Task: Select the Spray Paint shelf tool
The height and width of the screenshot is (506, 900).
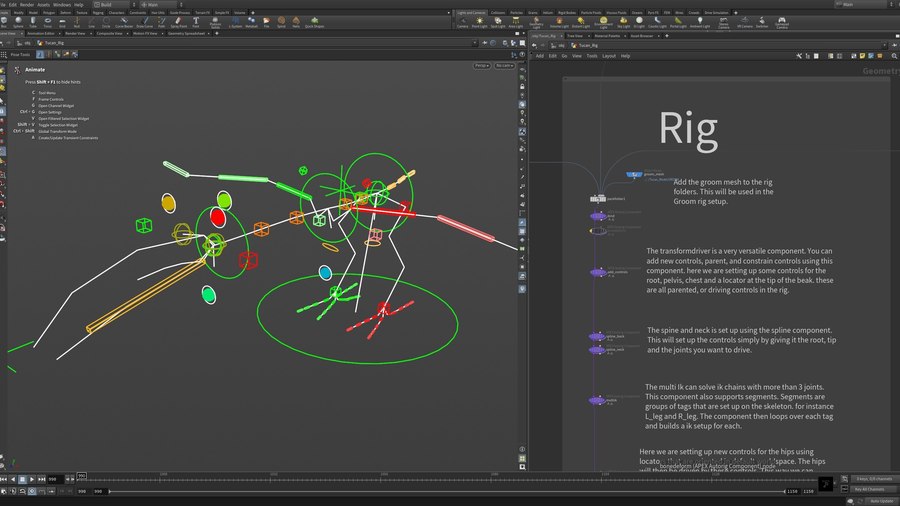Action: pos(179,22)
